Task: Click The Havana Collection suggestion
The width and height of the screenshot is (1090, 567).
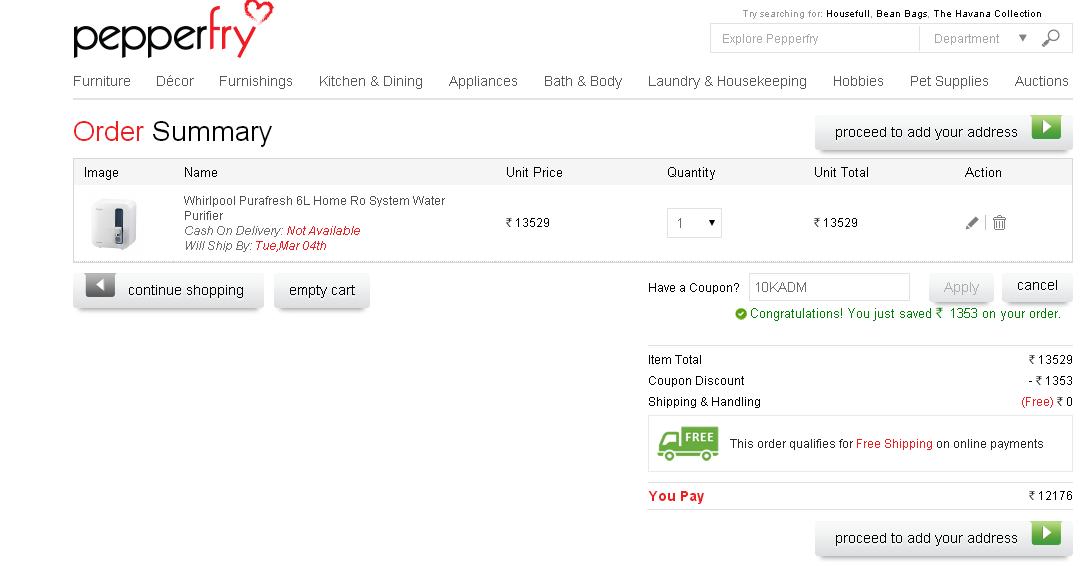Action: pos(987,14)
